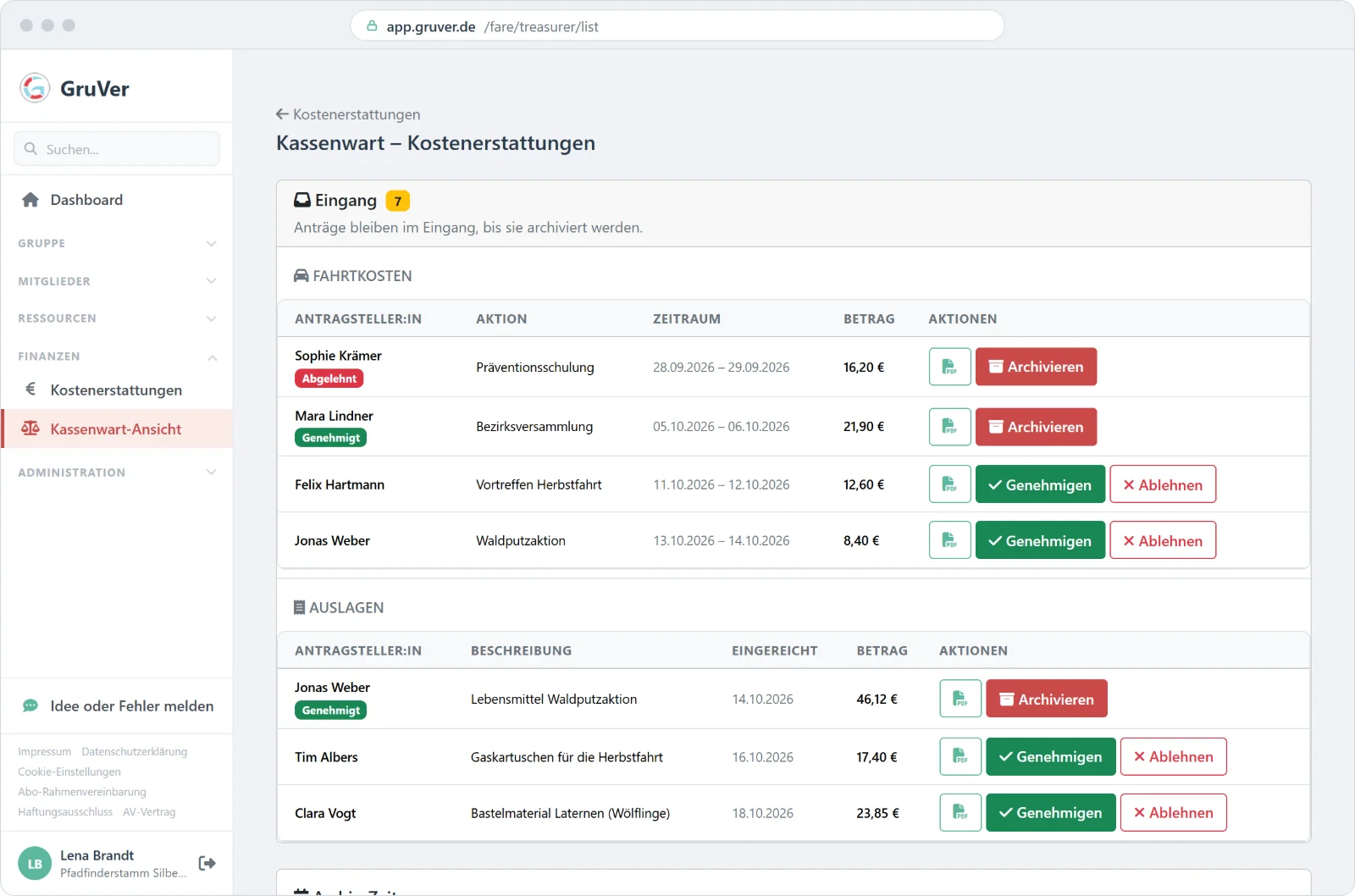Click the Dashboard home icon
1355x896 pixels.
(30, 200)
